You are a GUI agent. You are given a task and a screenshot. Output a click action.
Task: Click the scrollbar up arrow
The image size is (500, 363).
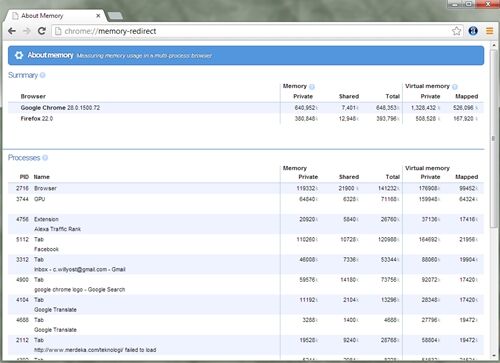point(493,45)
